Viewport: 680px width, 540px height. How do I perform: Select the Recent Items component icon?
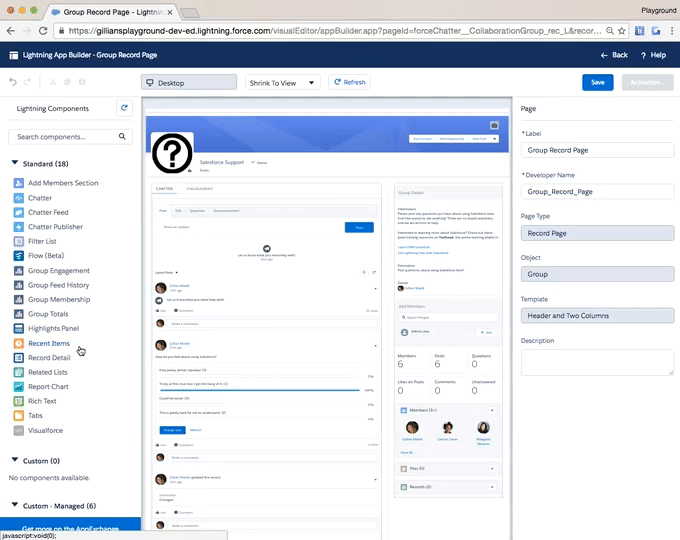(19, 343)
